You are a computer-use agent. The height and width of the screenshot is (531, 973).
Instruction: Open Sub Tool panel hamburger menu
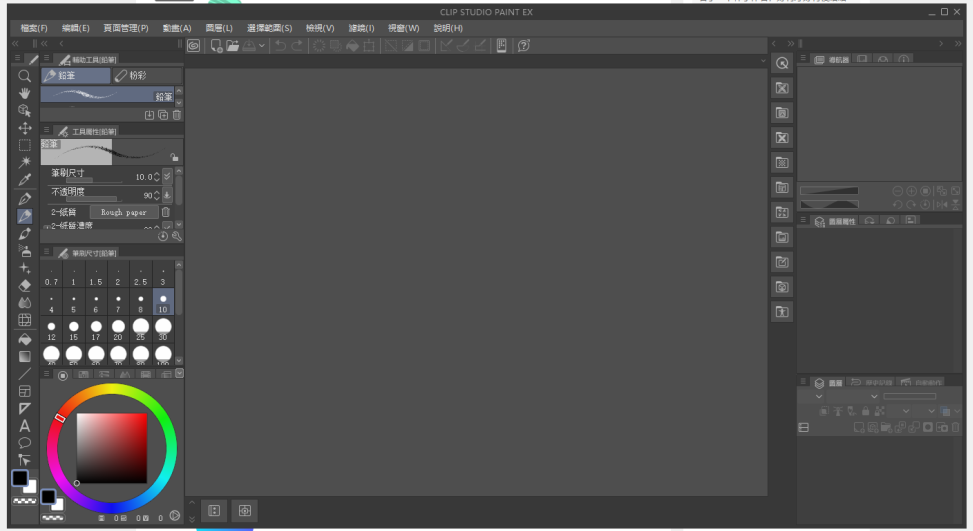[47, 59]
